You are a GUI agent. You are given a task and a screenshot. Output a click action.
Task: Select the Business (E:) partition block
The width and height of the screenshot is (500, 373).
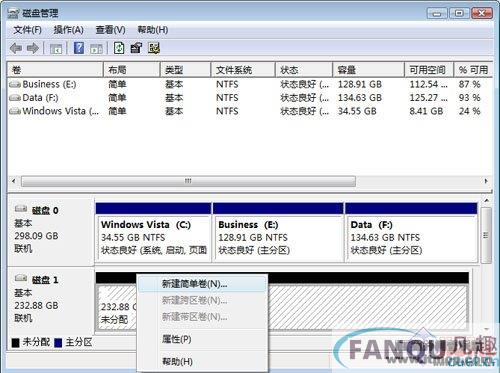(x=278, y=232)
